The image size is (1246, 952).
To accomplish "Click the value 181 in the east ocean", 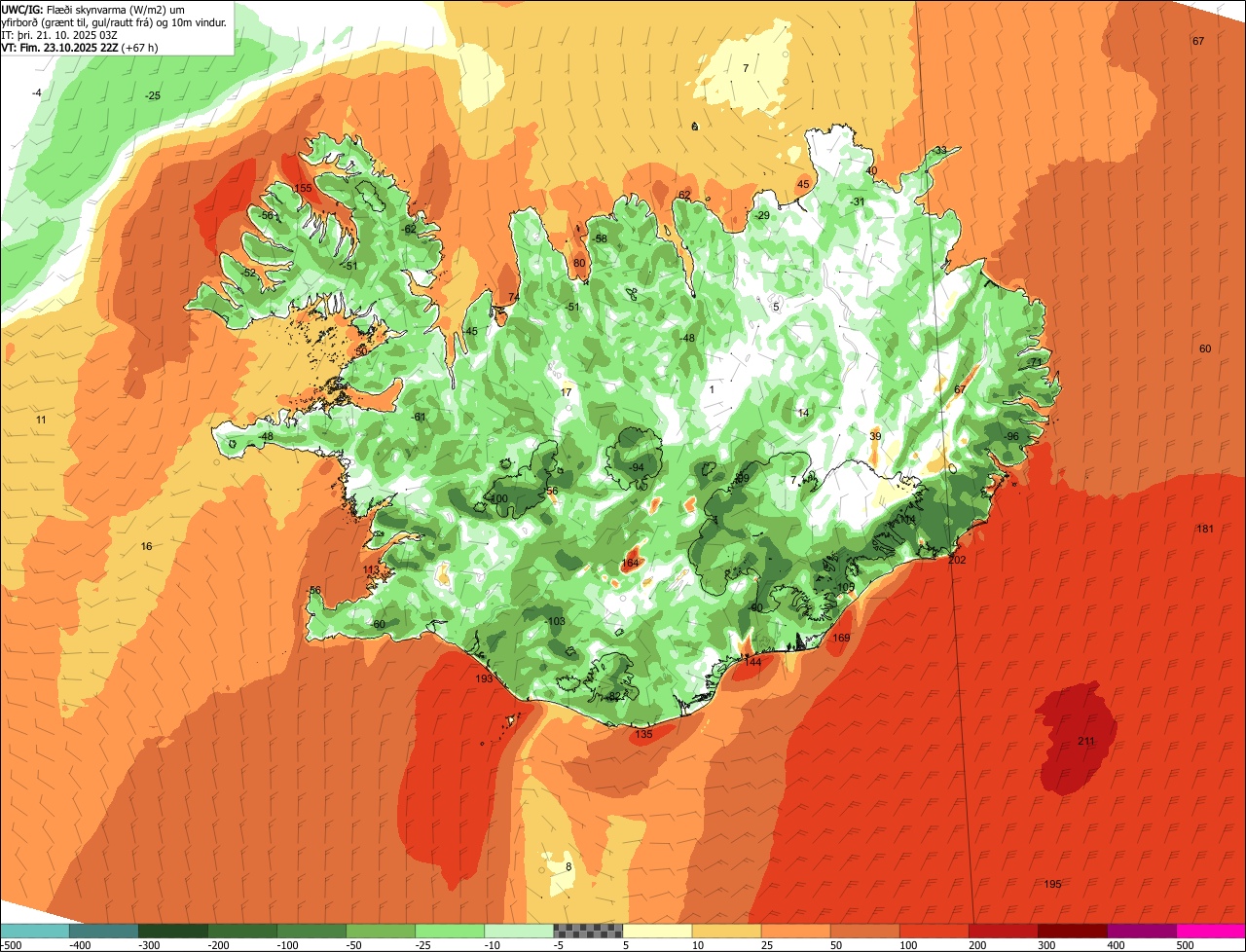I will (x=1205, y=529).
